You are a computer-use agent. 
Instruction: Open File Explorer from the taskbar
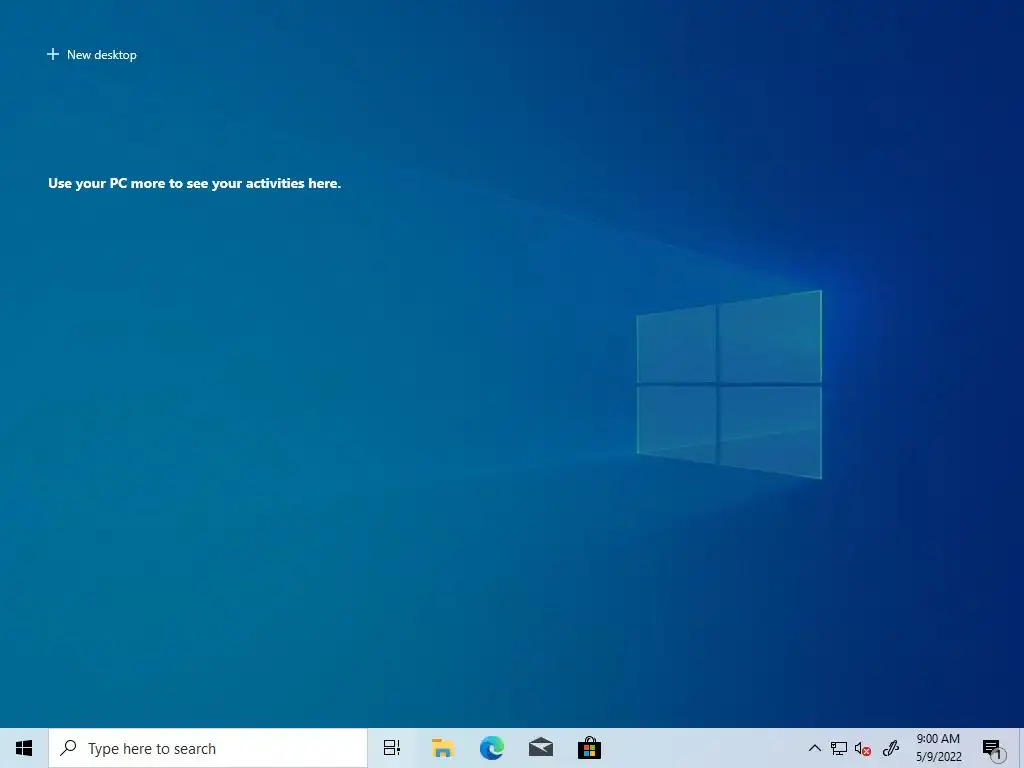[443, 748]
